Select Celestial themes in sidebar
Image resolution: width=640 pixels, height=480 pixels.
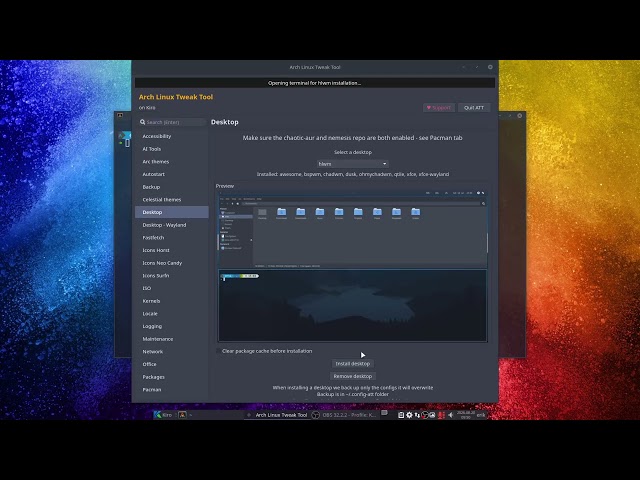coord(171,200)
